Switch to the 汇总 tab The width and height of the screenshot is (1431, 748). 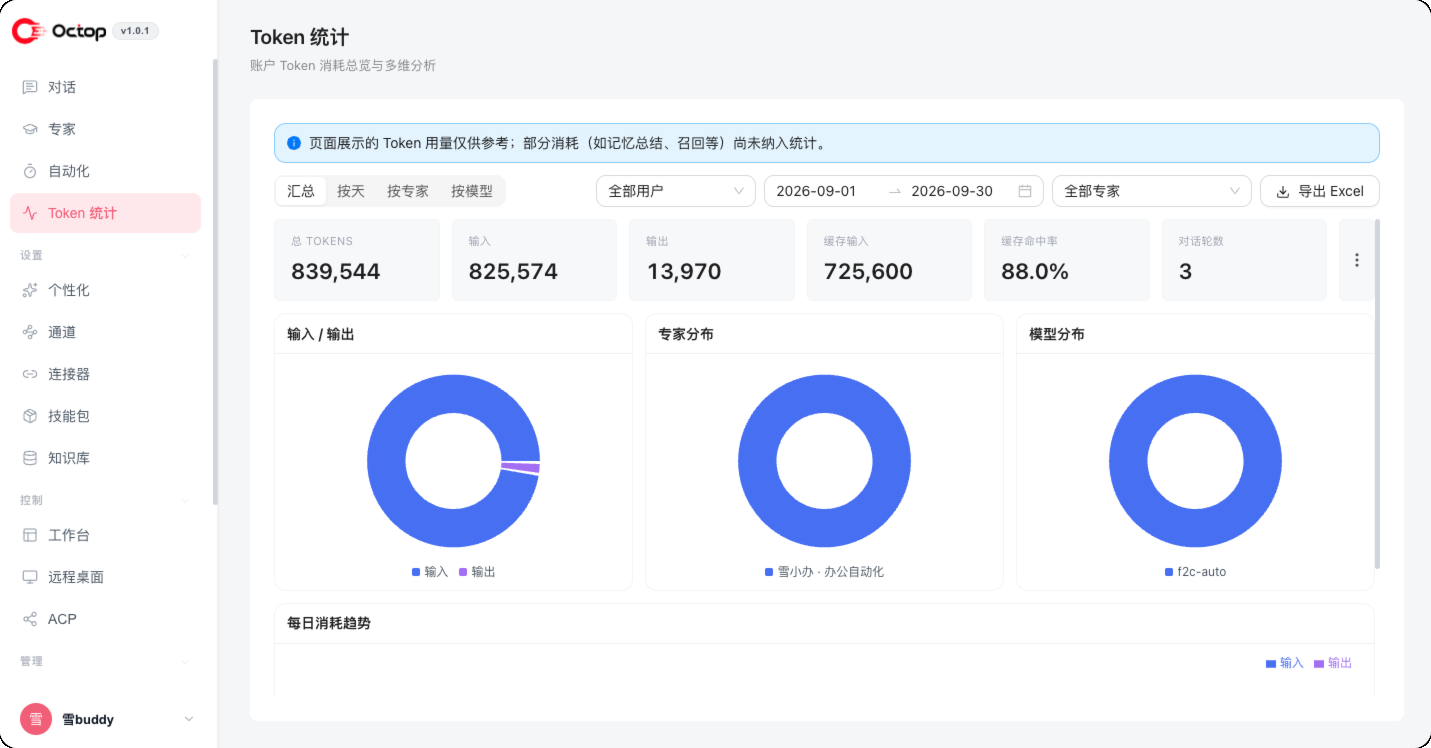coord(301,191)
